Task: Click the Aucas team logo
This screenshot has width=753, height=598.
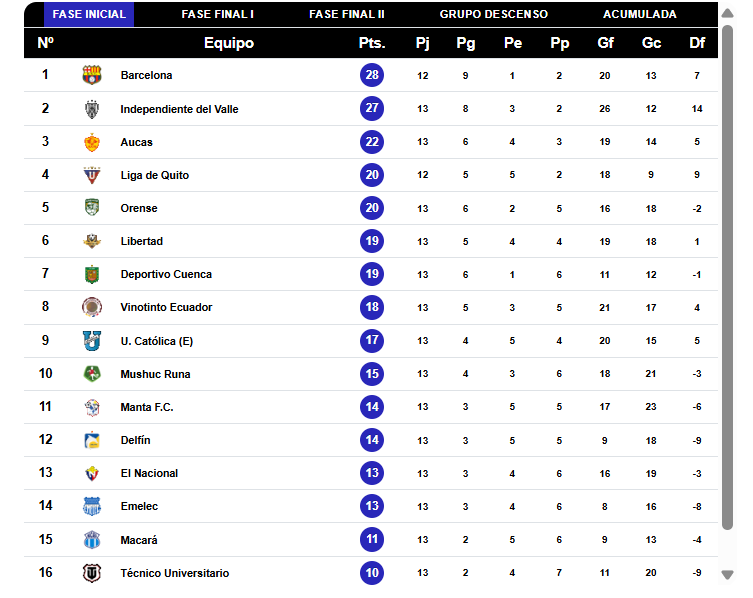Action: point(92,142)
